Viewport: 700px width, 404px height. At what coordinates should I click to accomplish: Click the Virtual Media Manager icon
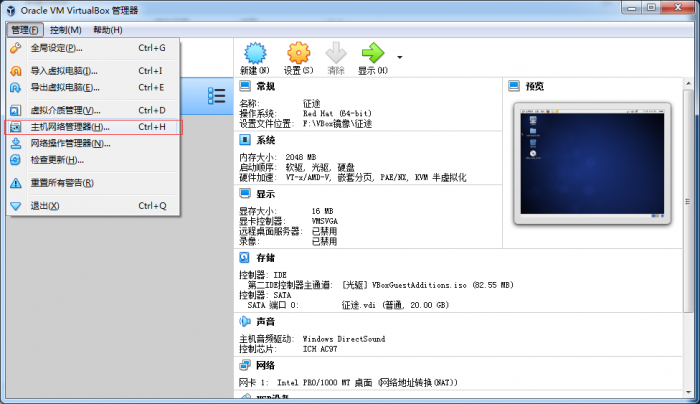pos(16,110)
